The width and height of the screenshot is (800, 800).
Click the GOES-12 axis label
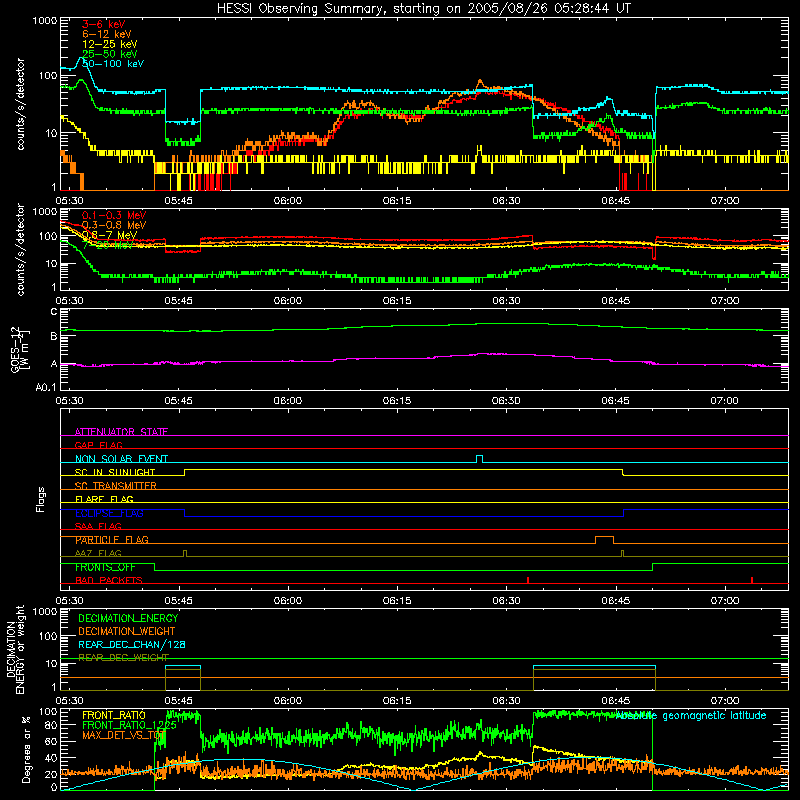(20, 349)
